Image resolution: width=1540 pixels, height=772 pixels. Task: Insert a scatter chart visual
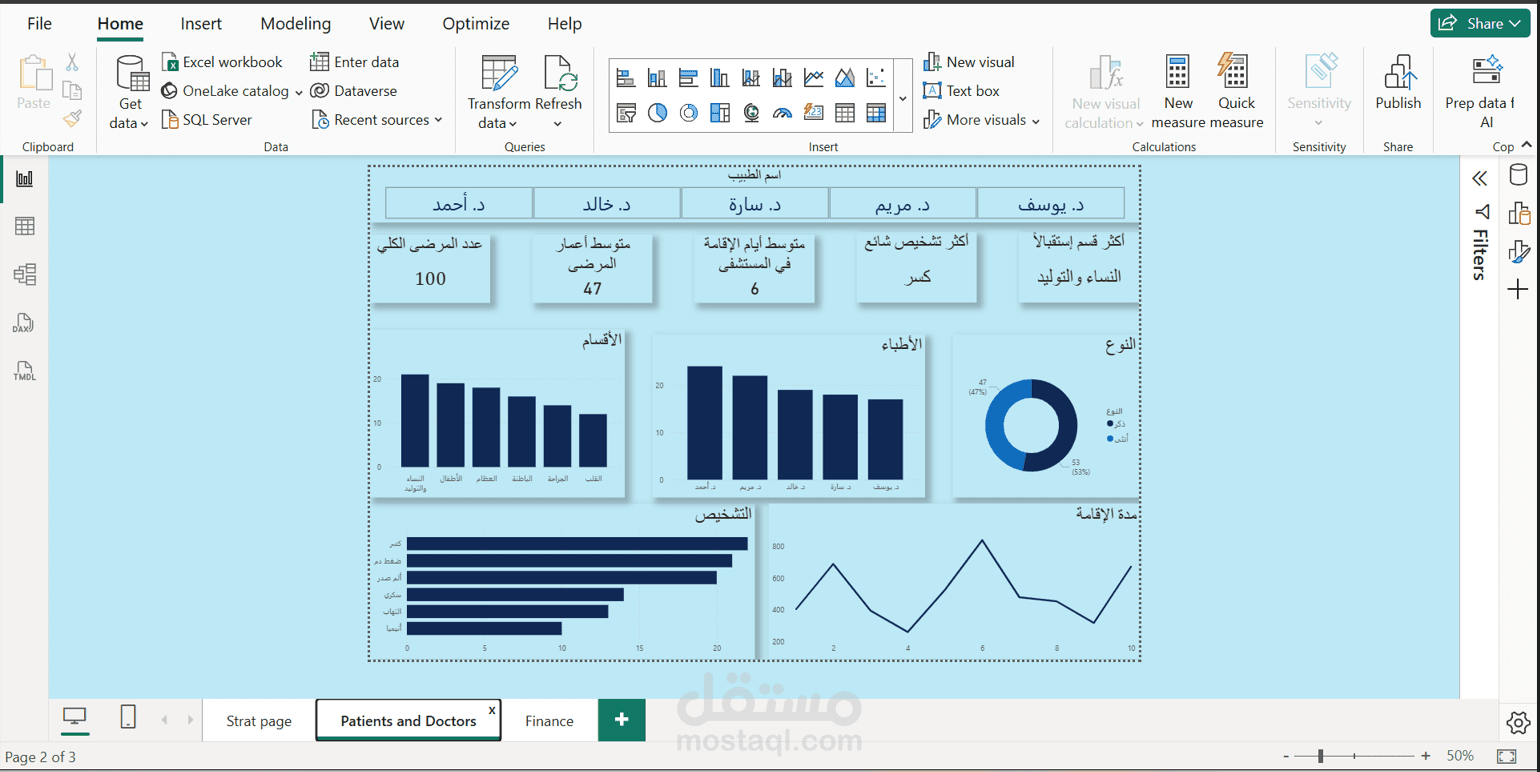click(x=876, y=77)
